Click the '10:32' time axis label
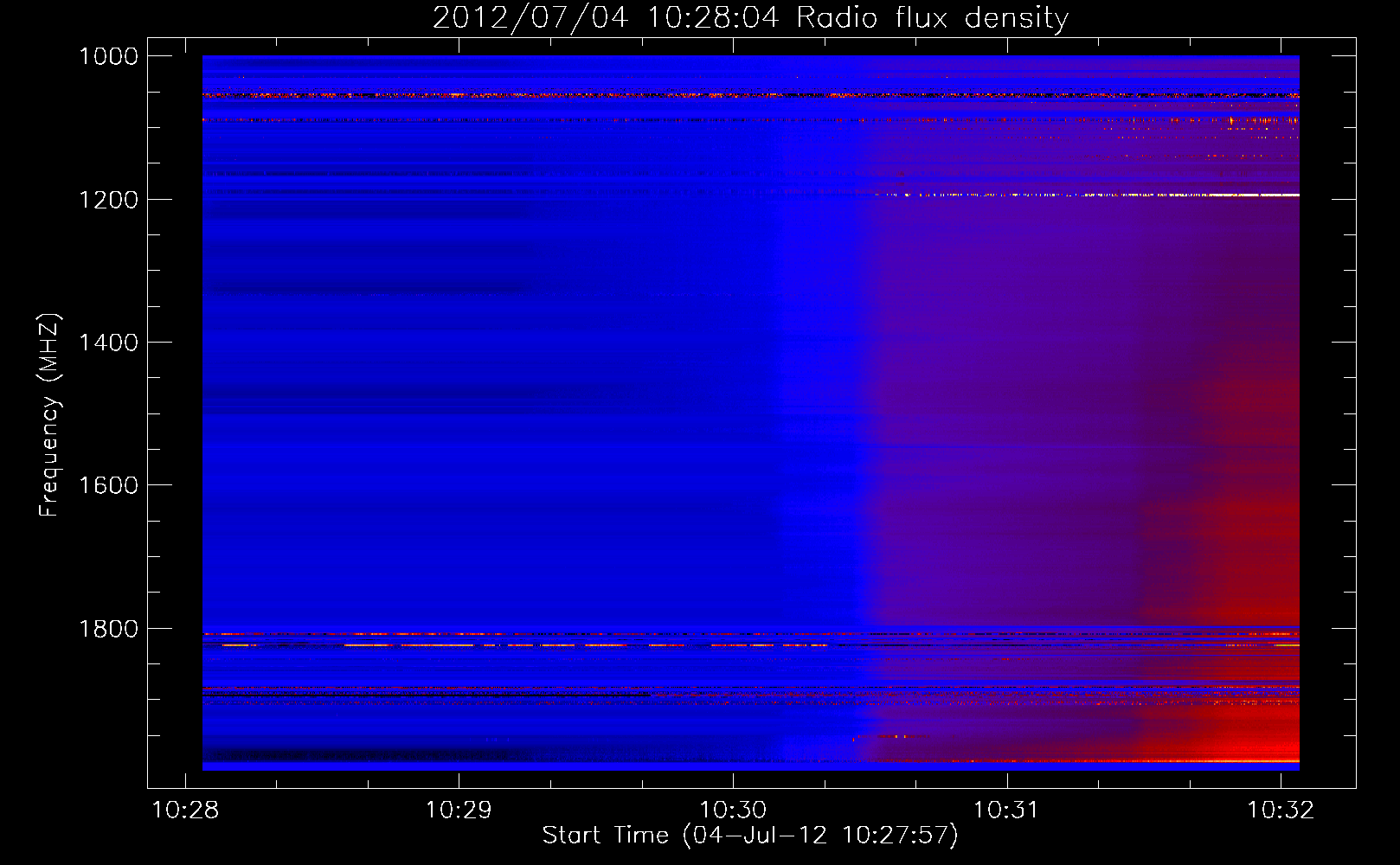Viewport: 1400px width, 865px height. (x=1281, y=811)
